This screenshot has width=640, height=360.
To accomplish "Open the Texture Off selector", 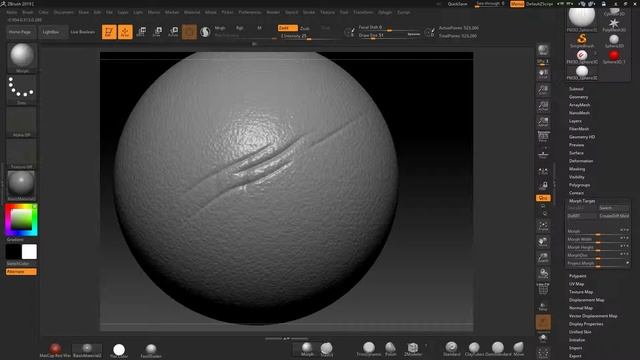I will (22, 154).
